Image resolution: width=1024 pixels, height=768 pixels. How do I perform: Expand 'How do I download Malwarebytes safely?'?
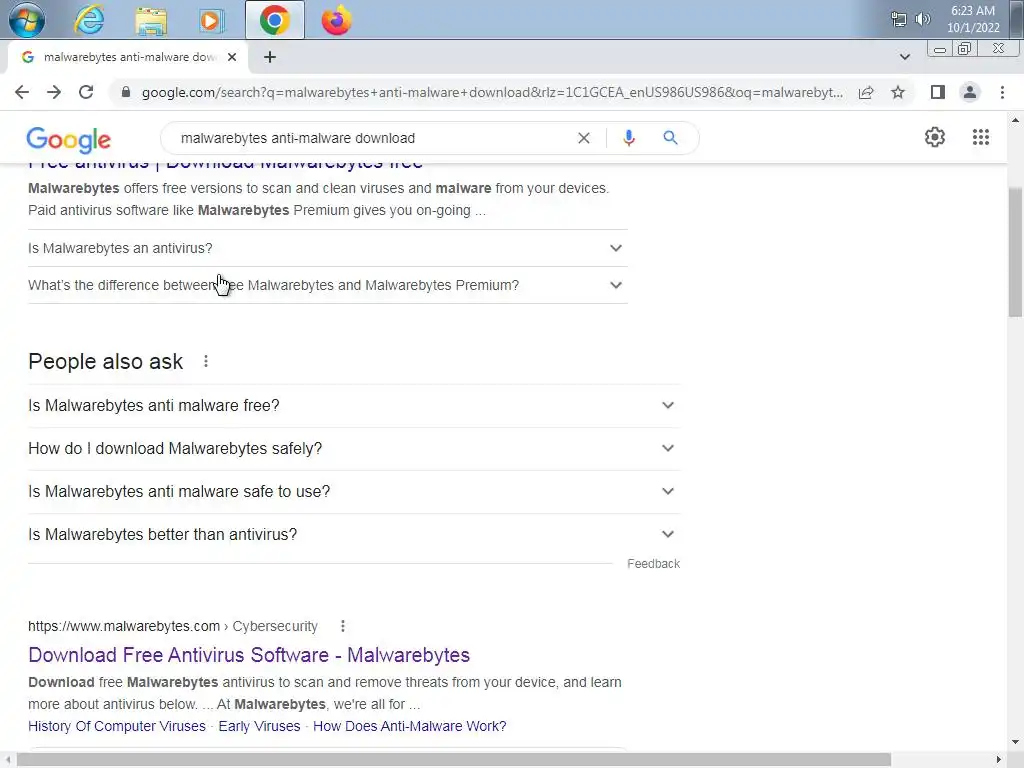coord(354,449)
